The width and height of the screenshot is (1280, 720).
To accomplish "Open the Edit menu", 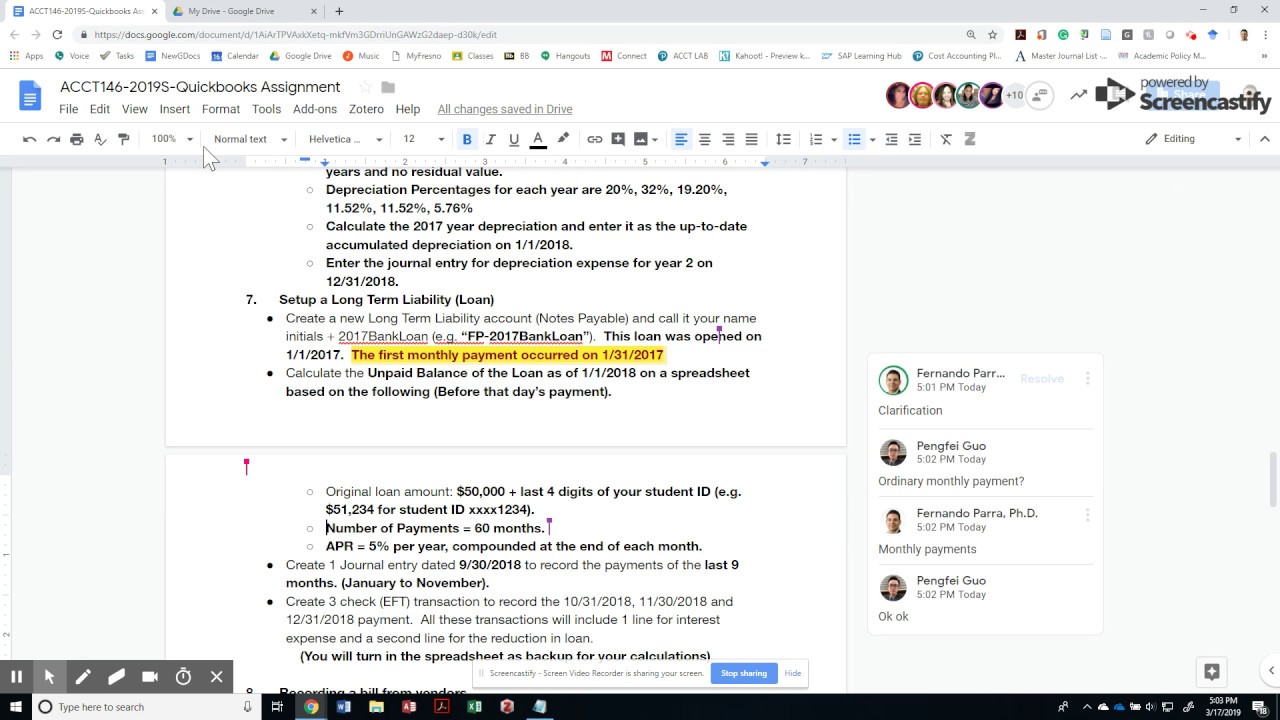I will click(99, 109).
